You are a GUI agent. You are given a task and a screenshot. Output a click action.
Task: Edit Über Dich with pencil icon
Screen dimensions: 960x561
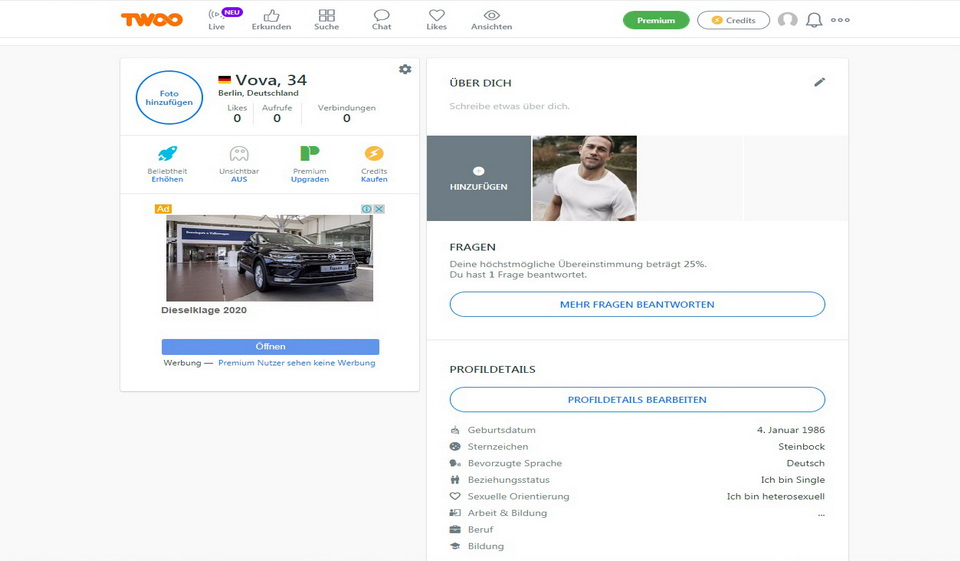[820, 82]
